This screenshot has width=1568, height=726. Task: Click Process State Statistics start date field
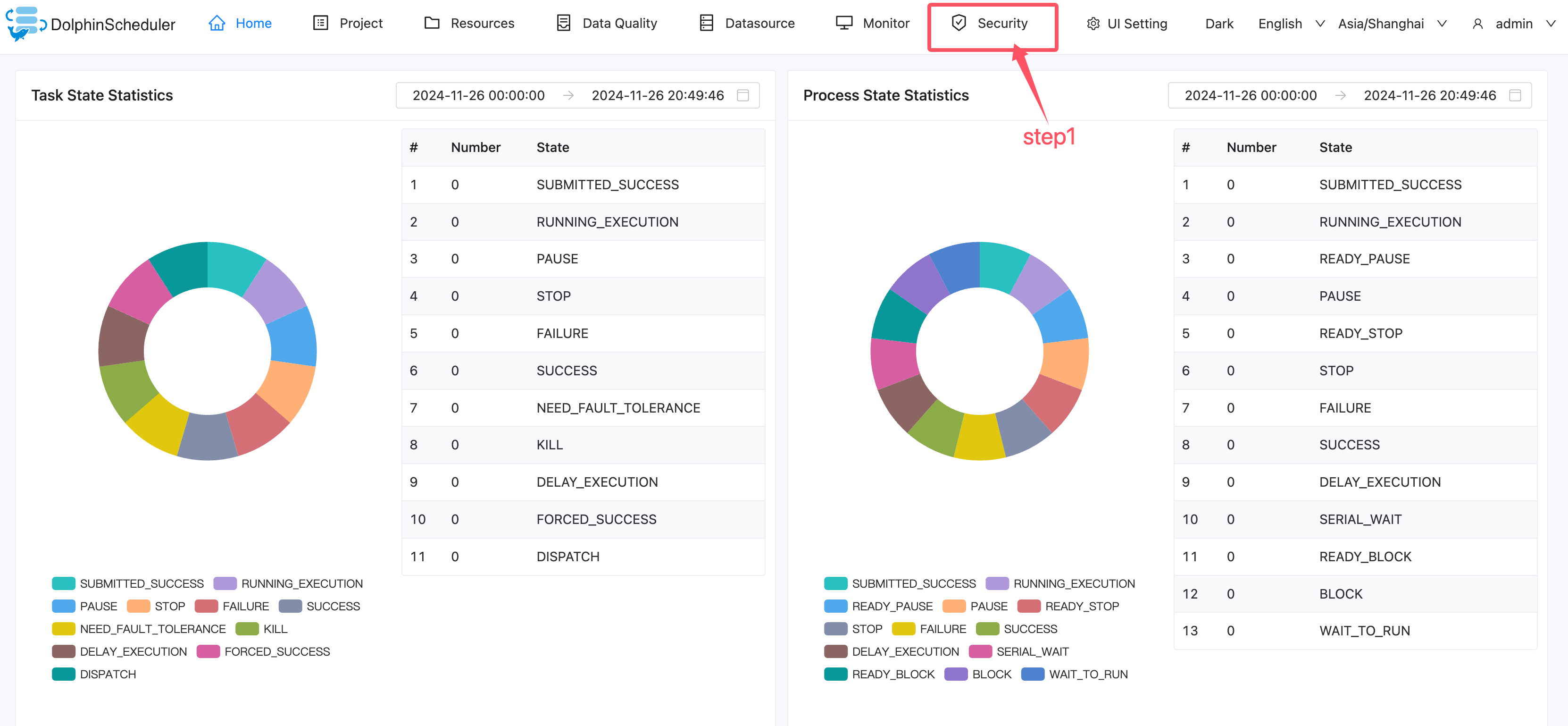click(x=1250, y=96)
